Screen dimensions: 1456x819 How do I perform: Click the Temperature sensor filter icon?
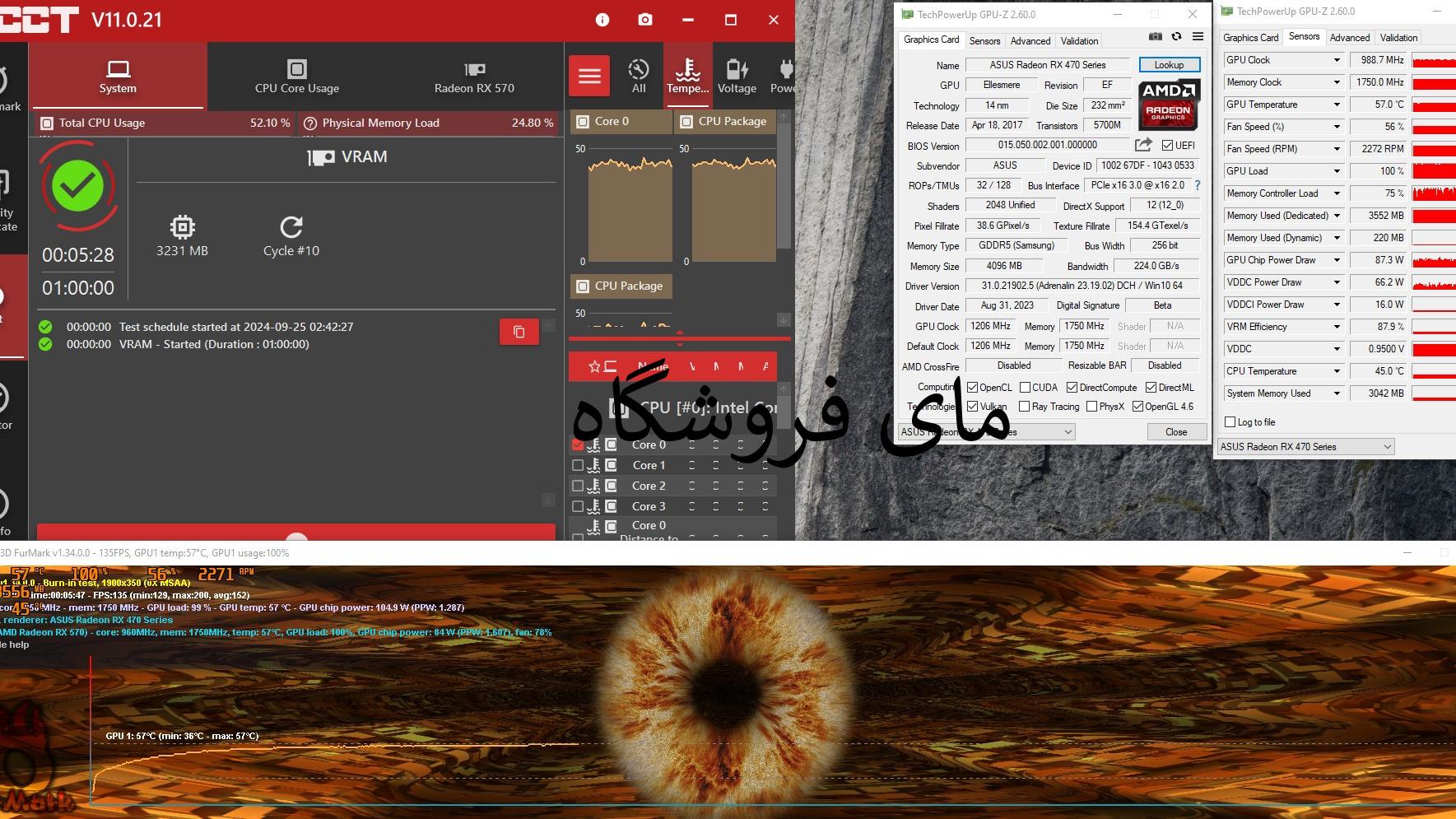[687, 76]
